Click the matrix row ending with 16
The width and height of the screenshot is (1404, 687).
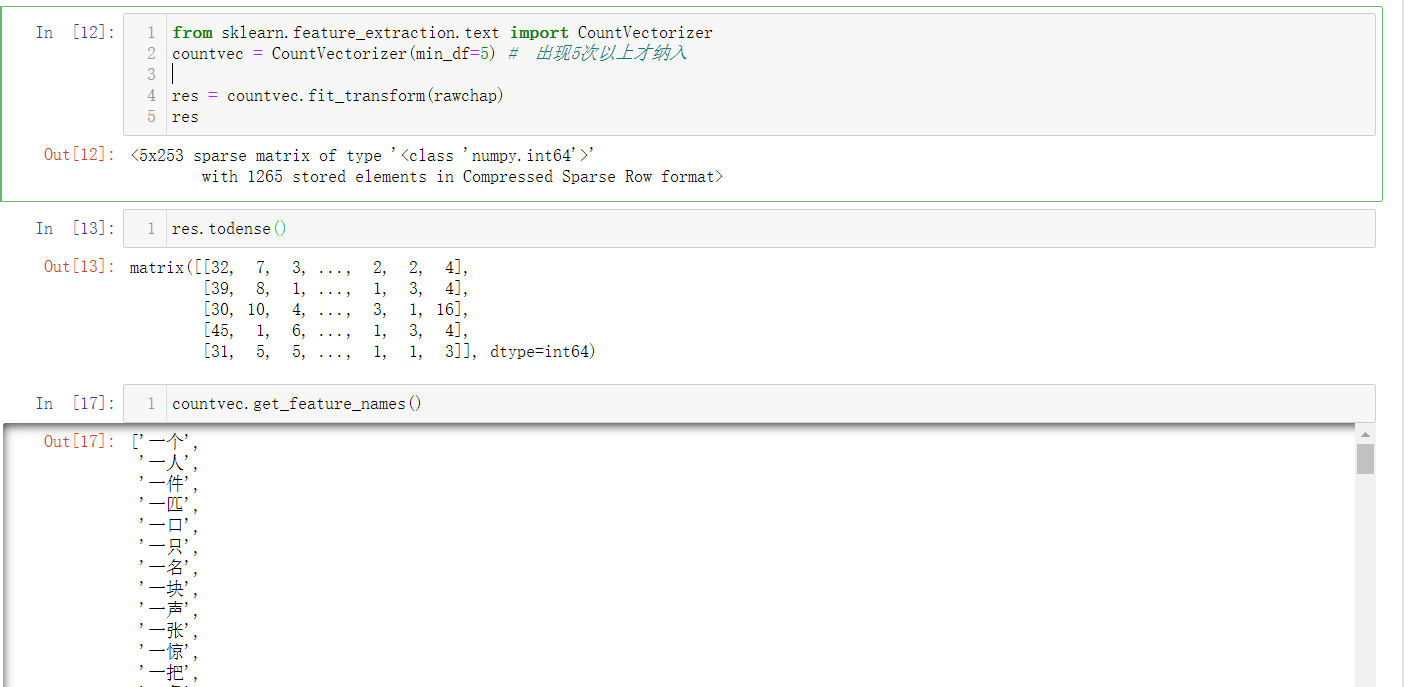[335, 309]
